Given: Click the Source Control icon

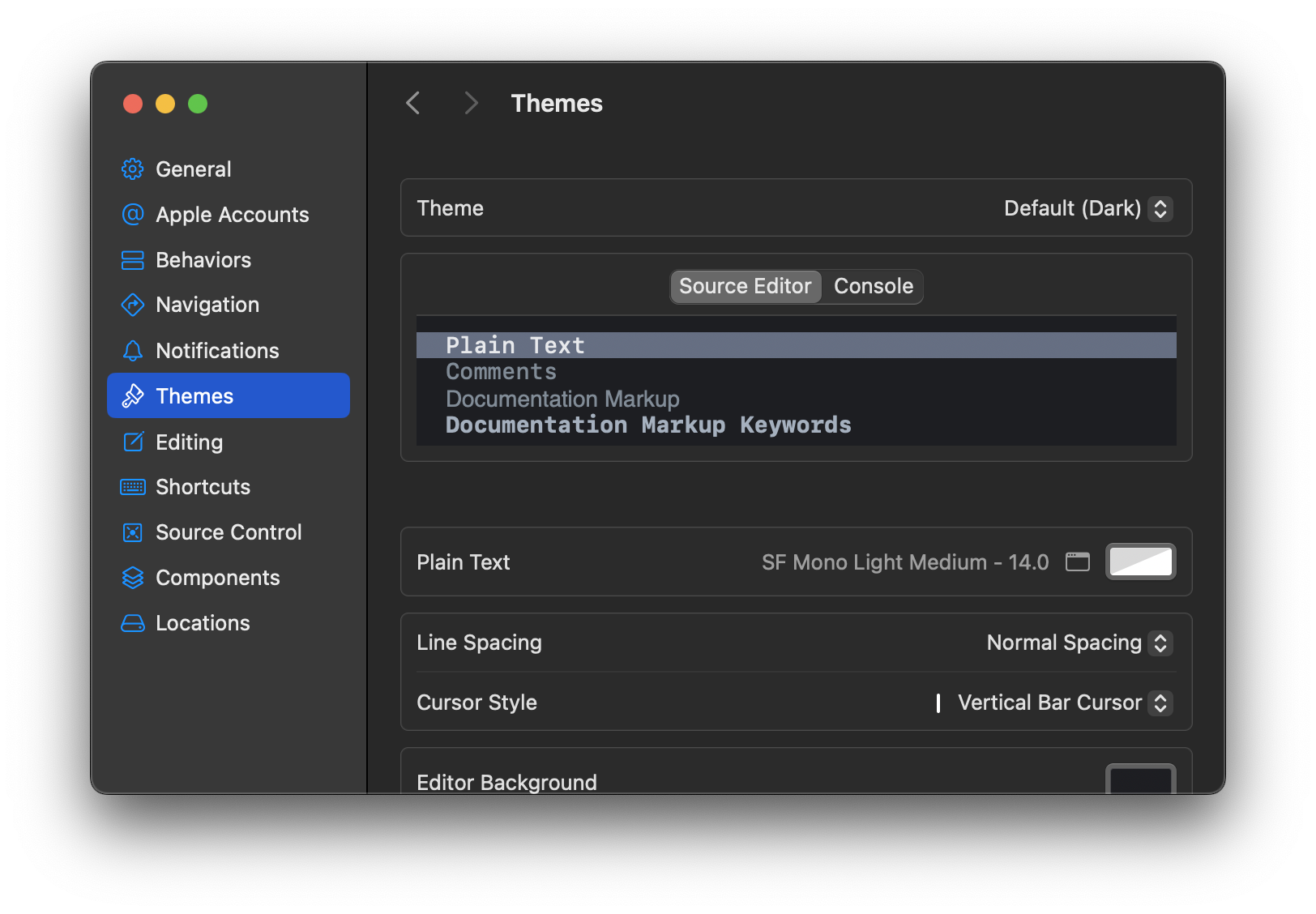Looking at the screenshot, I should tap(133, 532).
